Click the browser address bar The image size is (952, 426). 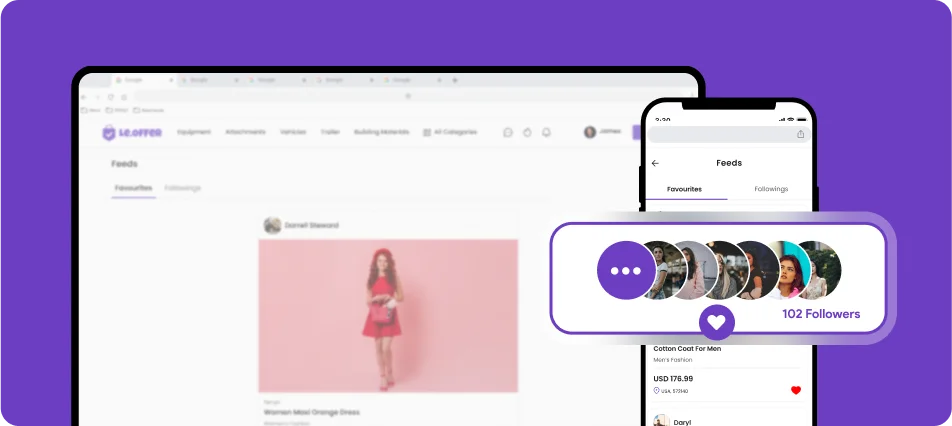click(x=408, y=97)
